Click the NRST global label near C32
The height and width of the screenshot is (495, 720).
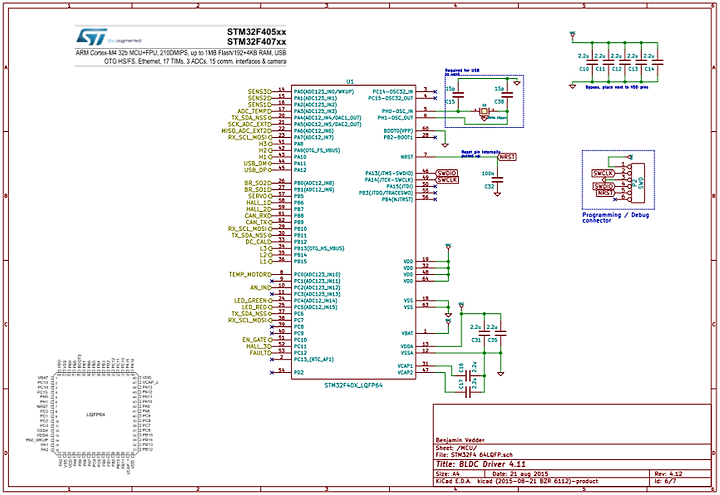[507, 157]
